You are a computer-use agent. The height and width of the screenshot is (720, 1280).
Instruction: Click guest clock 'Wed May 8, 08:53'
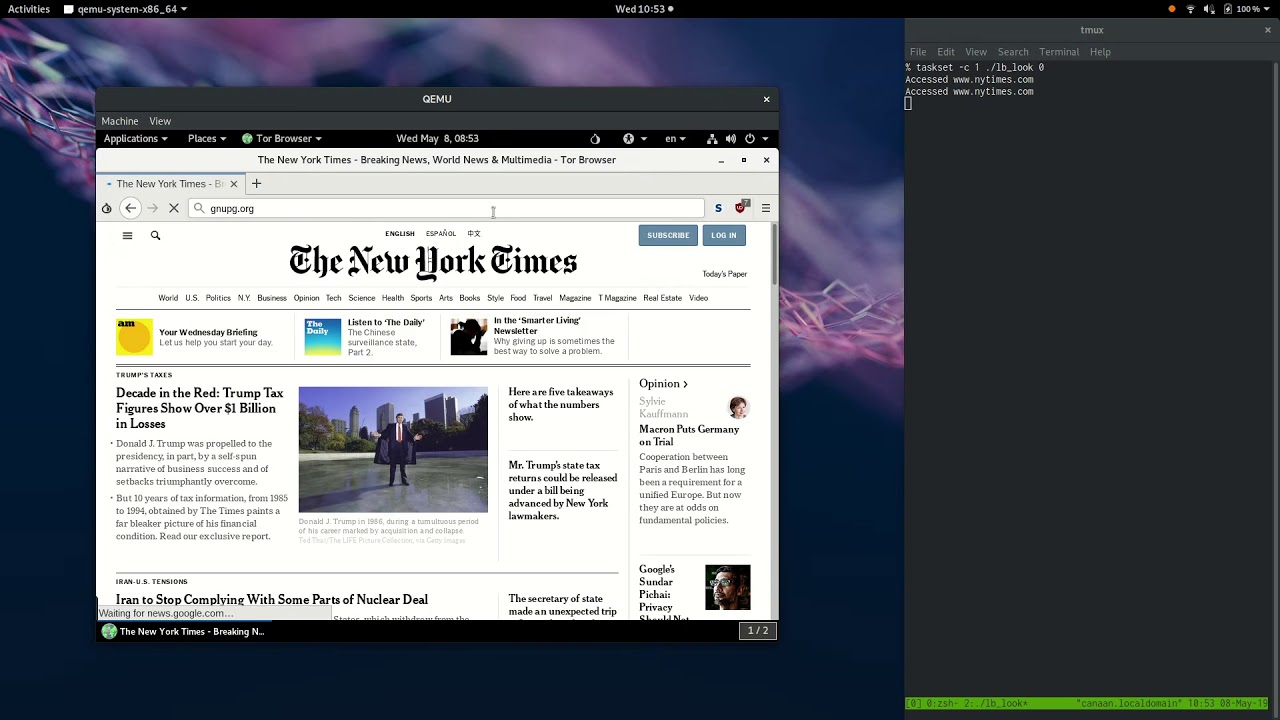437,139
